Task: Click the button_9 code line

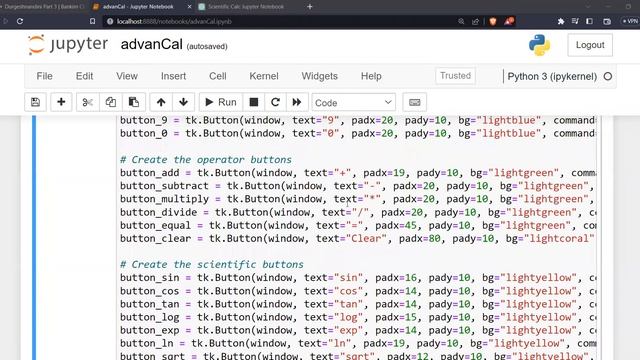Action: pos(358,120)
